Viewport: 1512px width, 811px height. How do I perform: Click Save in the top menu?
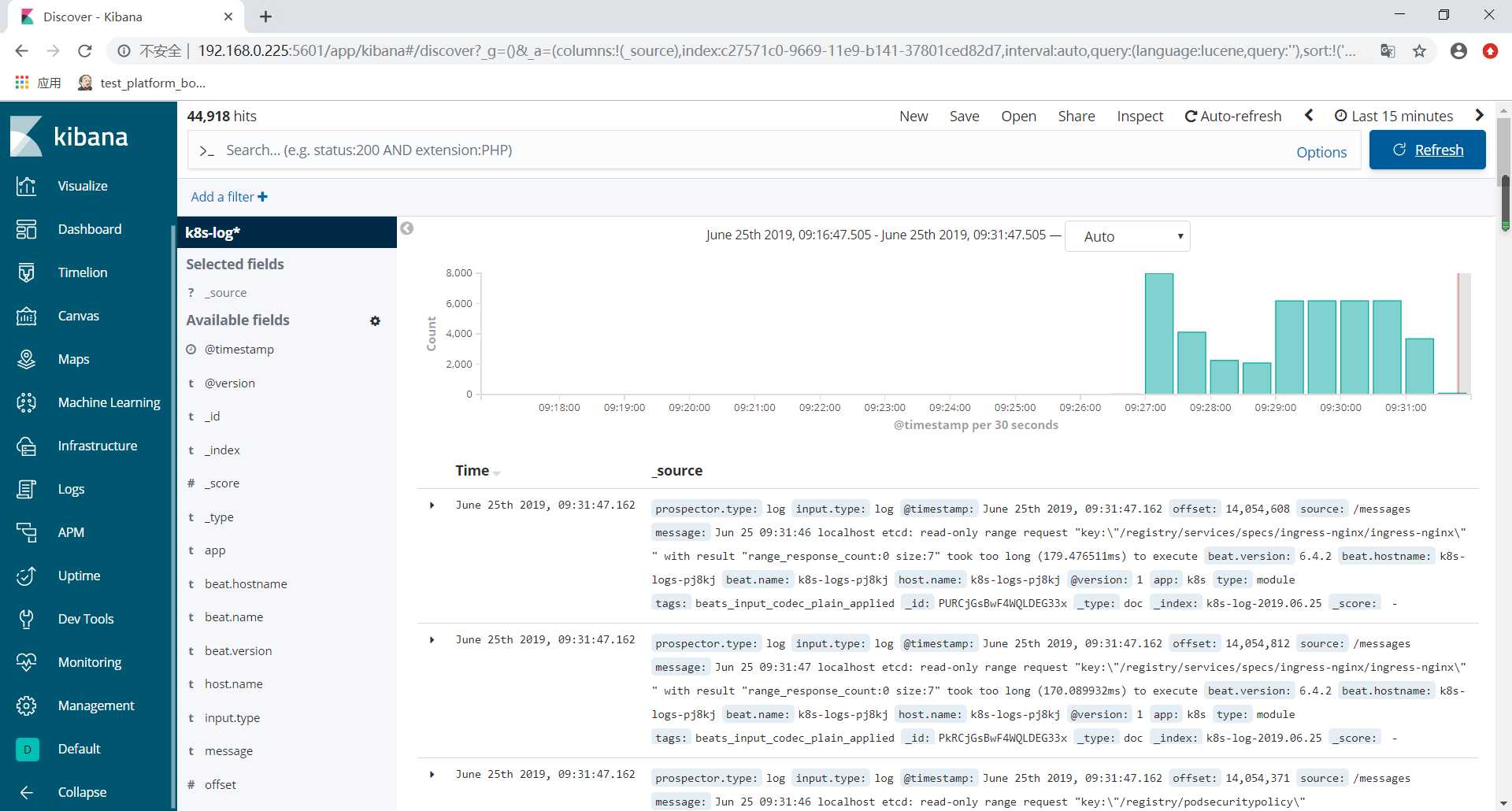(964, 116)
